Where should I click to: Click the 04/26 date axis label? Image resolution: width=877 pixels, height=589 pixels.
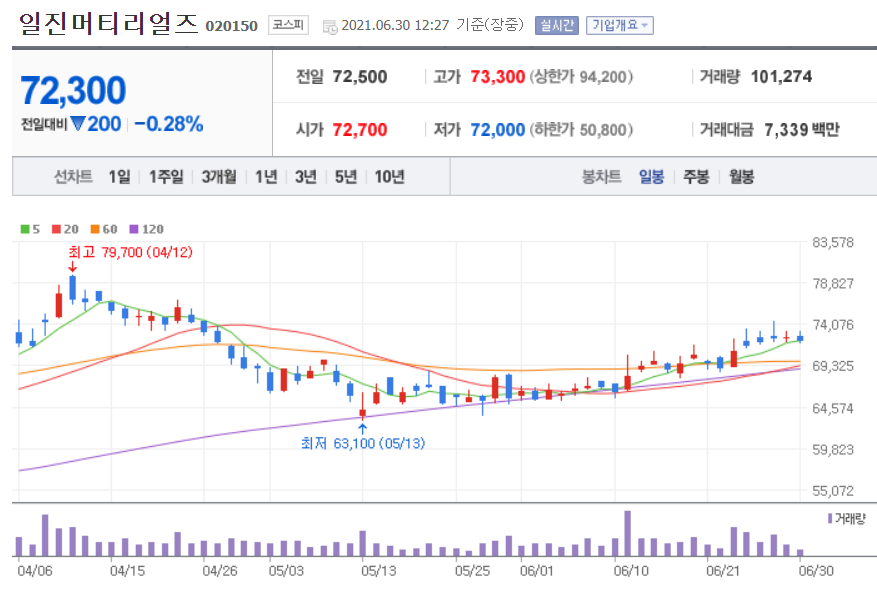220,571
